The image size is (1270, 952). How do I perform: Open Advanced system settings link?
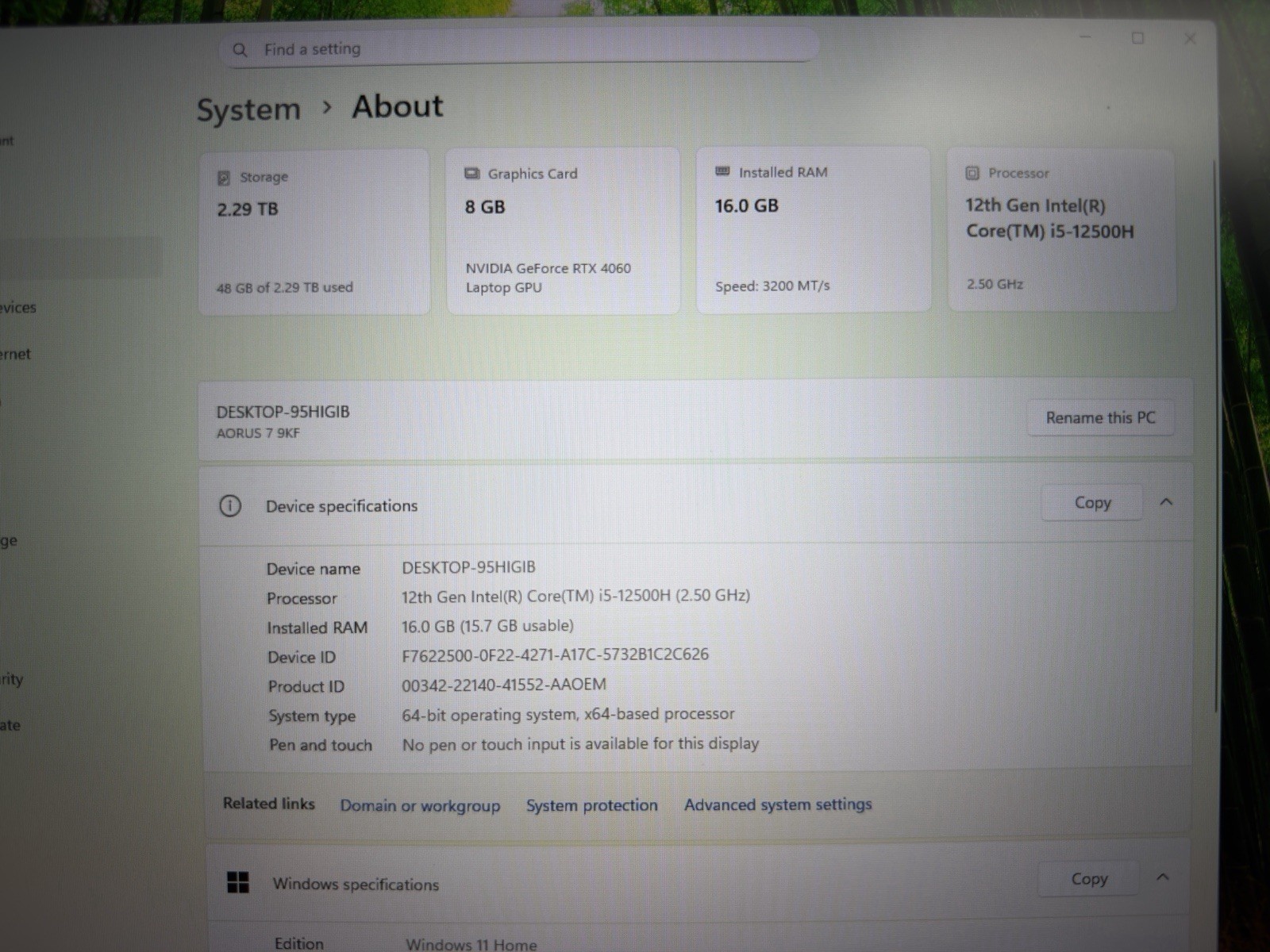tap(778, 804)
